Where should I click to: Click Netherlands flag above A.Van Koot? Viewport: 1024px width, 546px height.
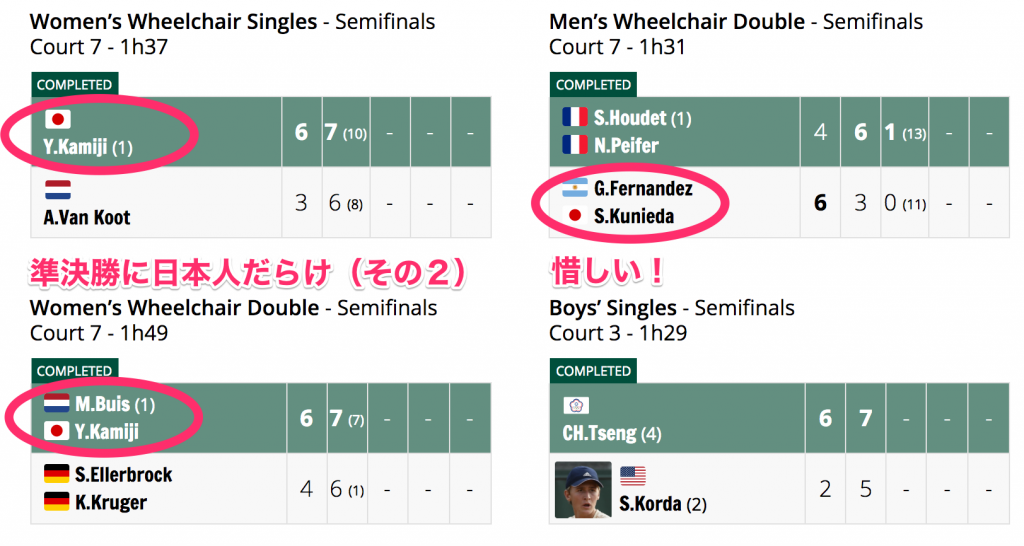(58, 189)
